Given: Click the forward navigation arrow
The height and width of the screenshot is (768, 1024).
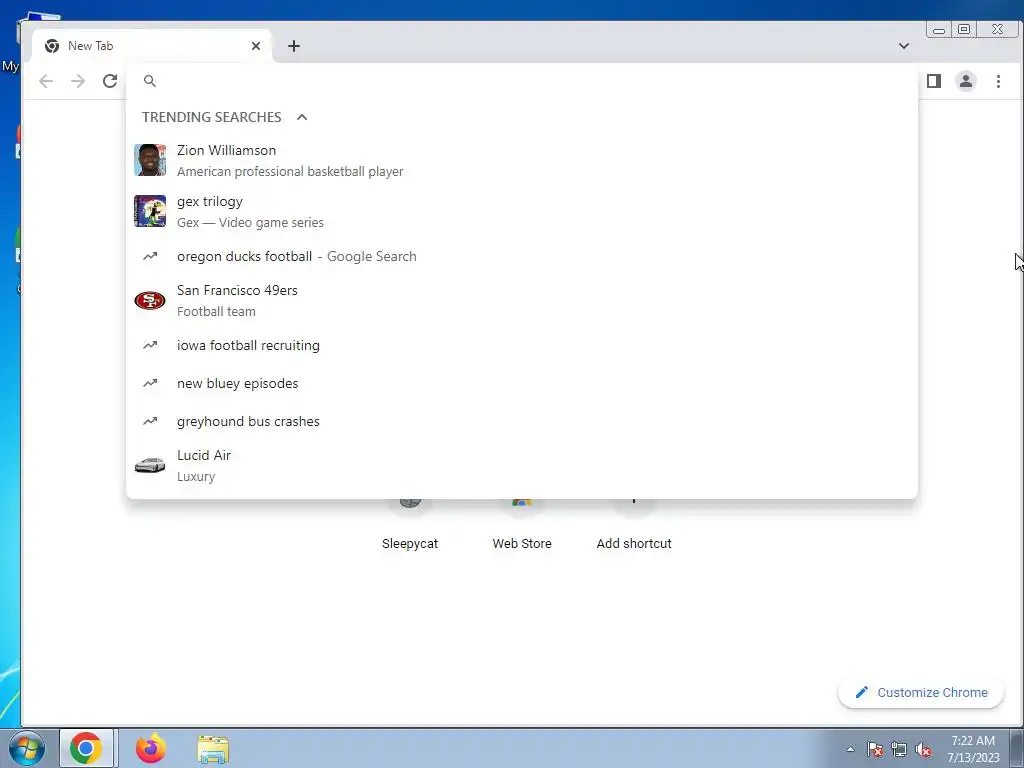Looking at the screenshot, I should (78, 81).
